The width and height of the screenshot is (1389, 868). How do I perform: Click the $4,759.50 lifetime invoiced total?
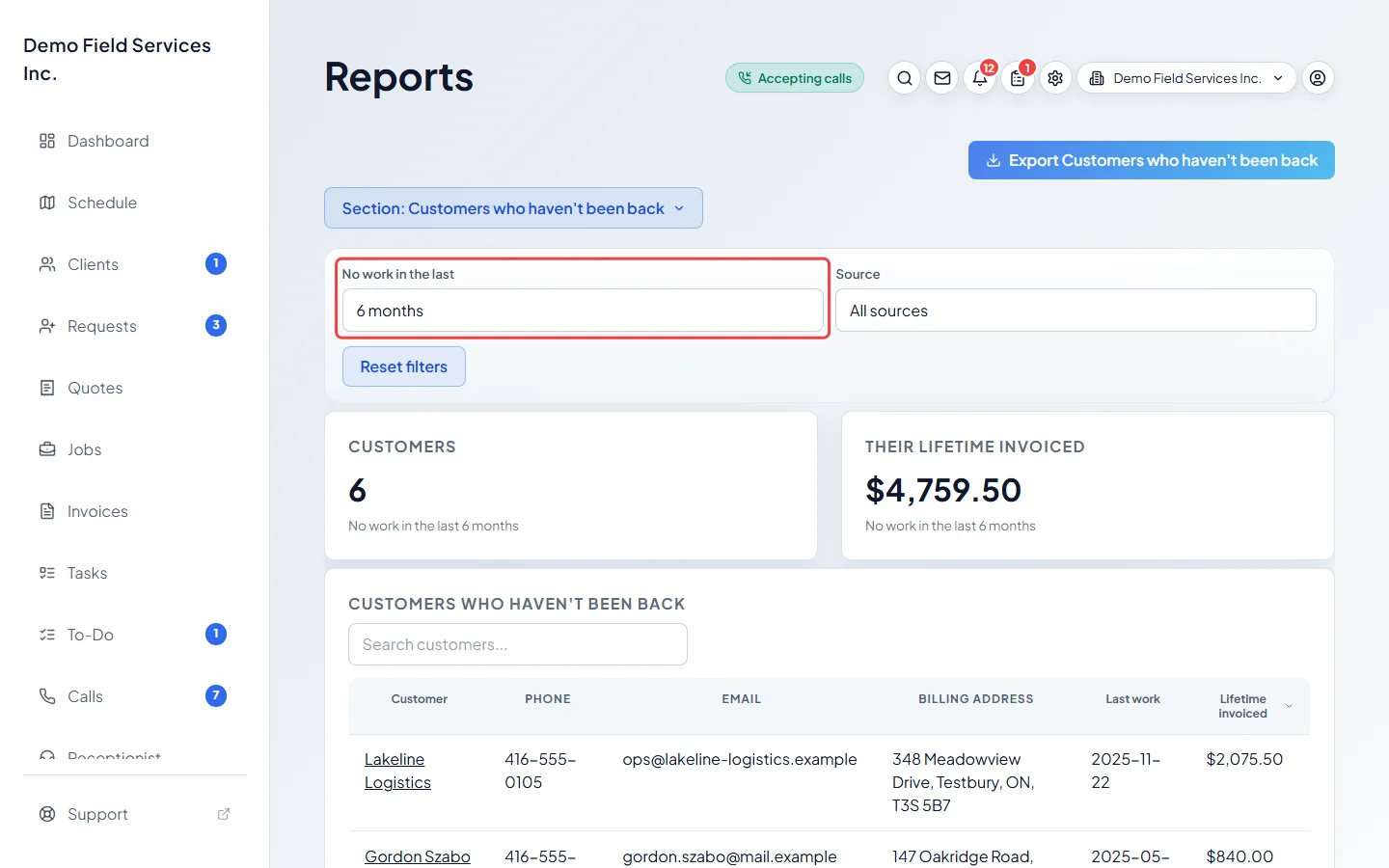943,490
